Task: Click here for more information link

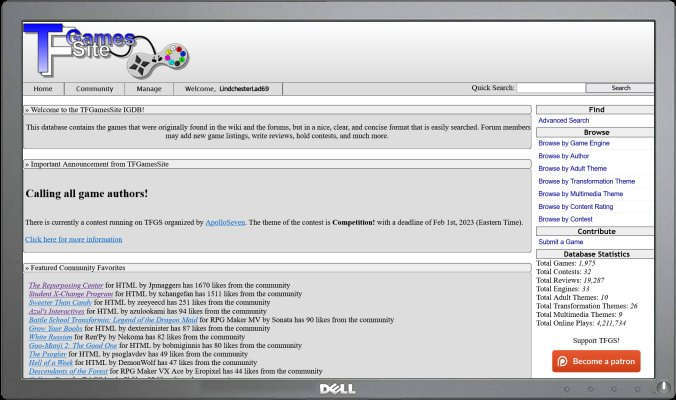Action: click(x=73, y=240)
